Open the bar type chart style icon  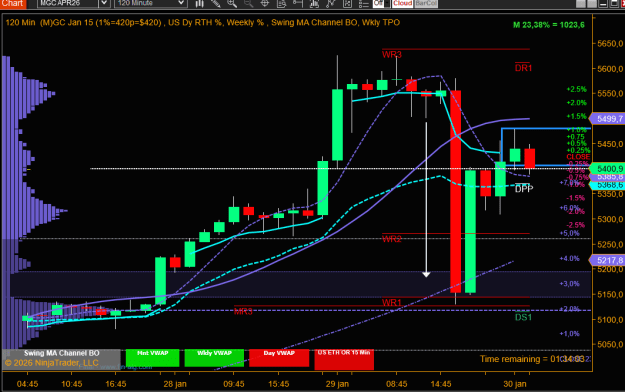pyautogui.click(x=199, y=4)
